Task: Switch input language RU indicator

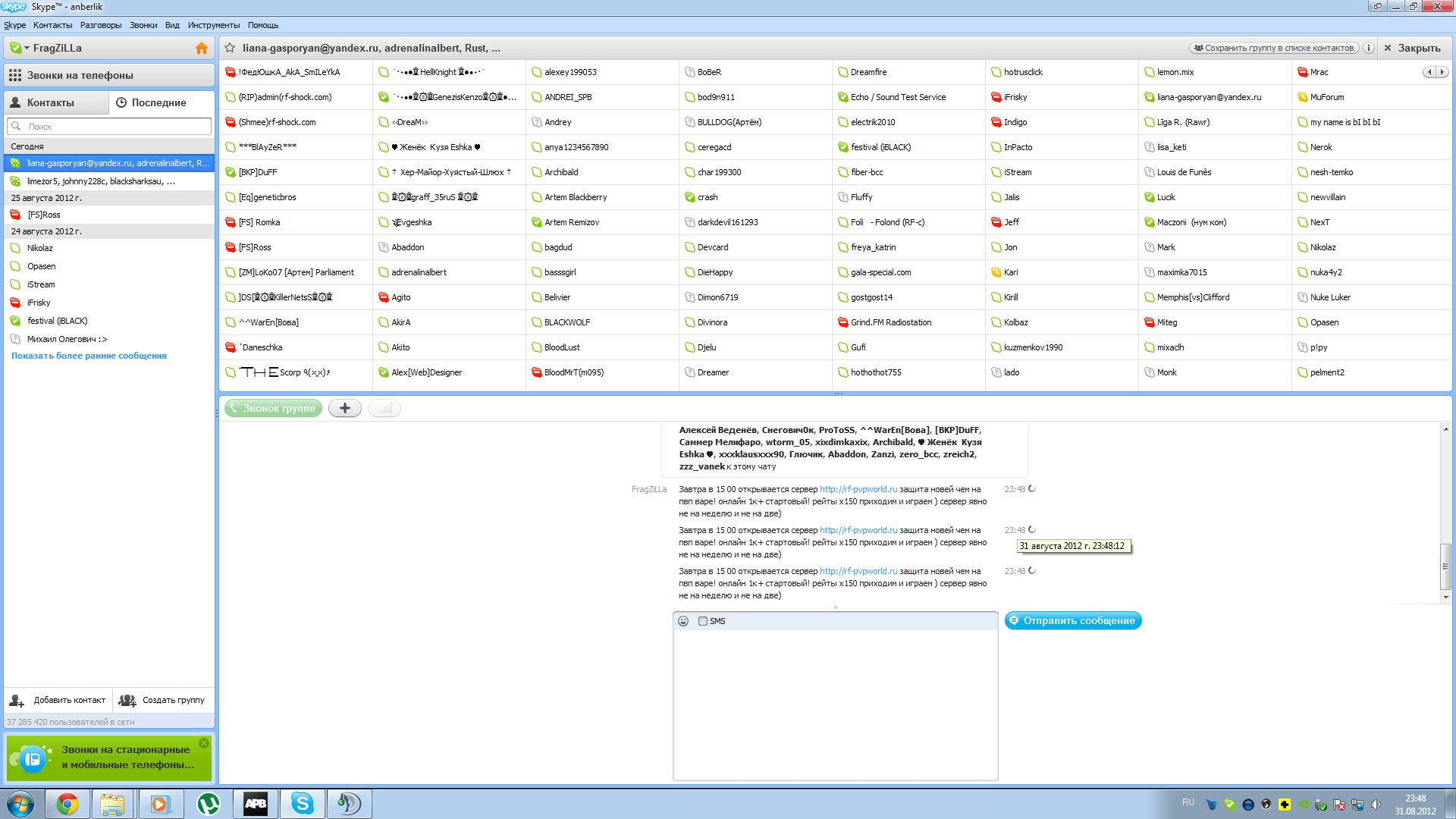Action: click(x=1188, y=802)
